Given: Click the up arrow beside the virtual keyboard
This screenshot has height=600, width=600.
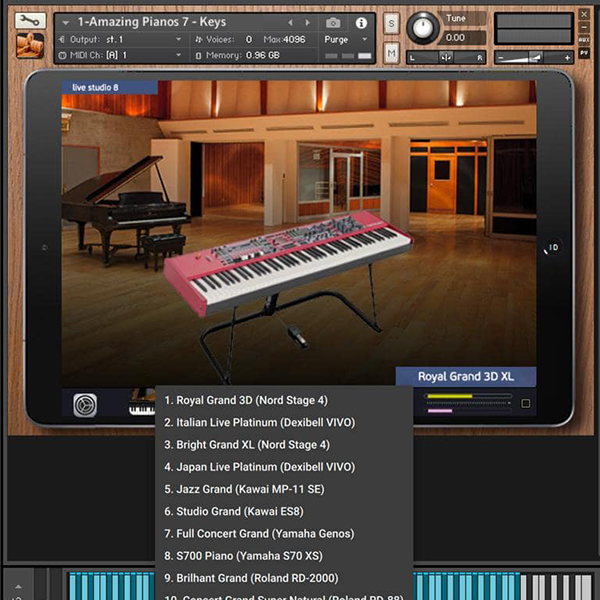Looking at the screenshot, I should click(18, 587).
